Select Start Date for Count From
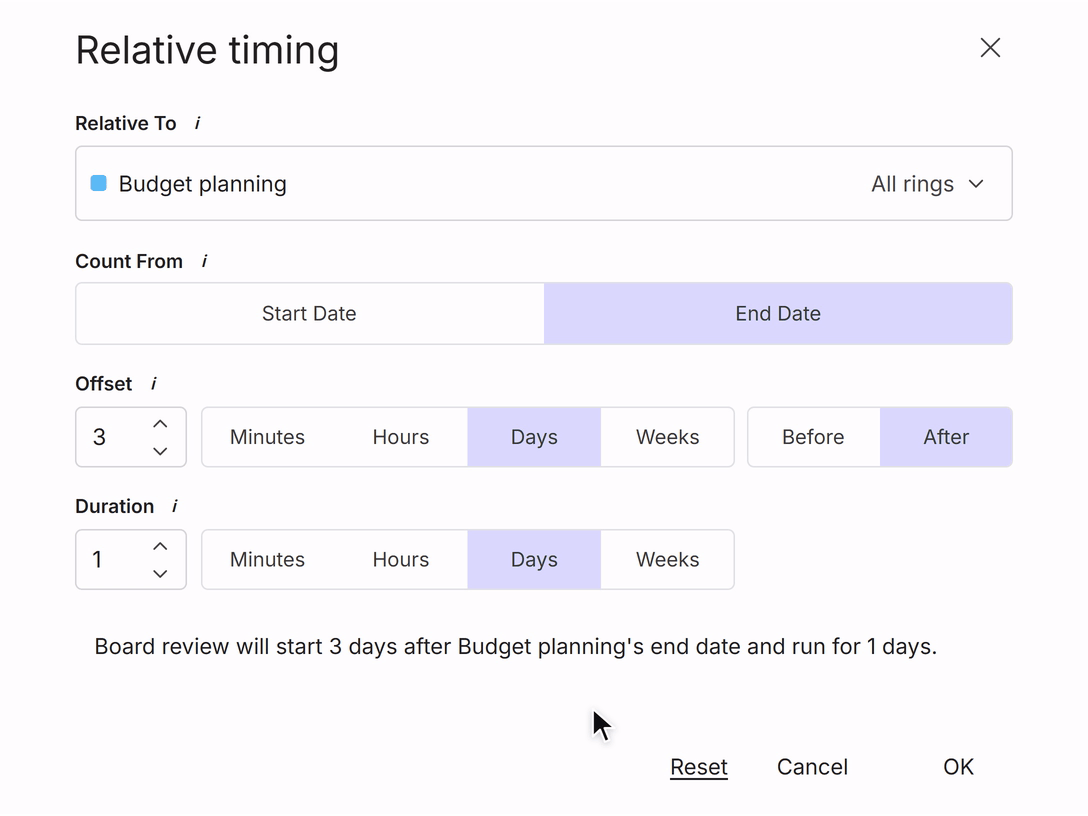This screenshot has width=1088, height=816. (x=309, y=314)
